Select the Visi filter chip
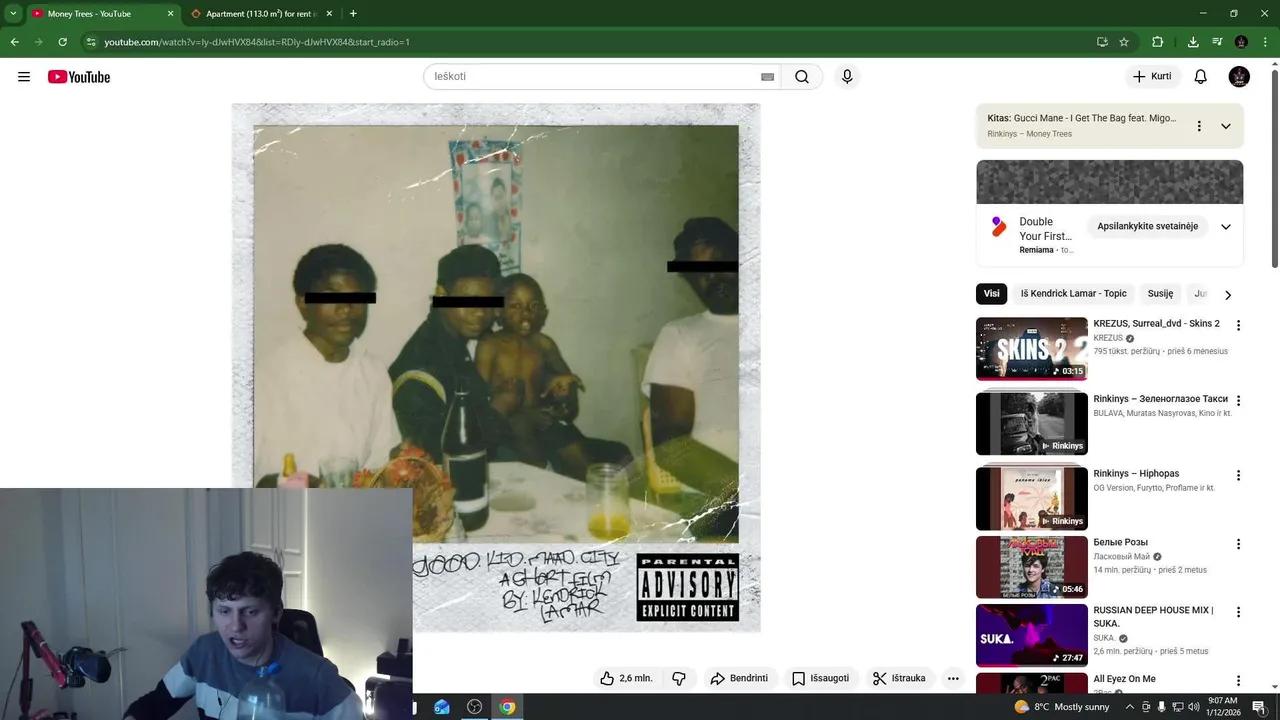The image size is (1280, 720). pos(991,293)
